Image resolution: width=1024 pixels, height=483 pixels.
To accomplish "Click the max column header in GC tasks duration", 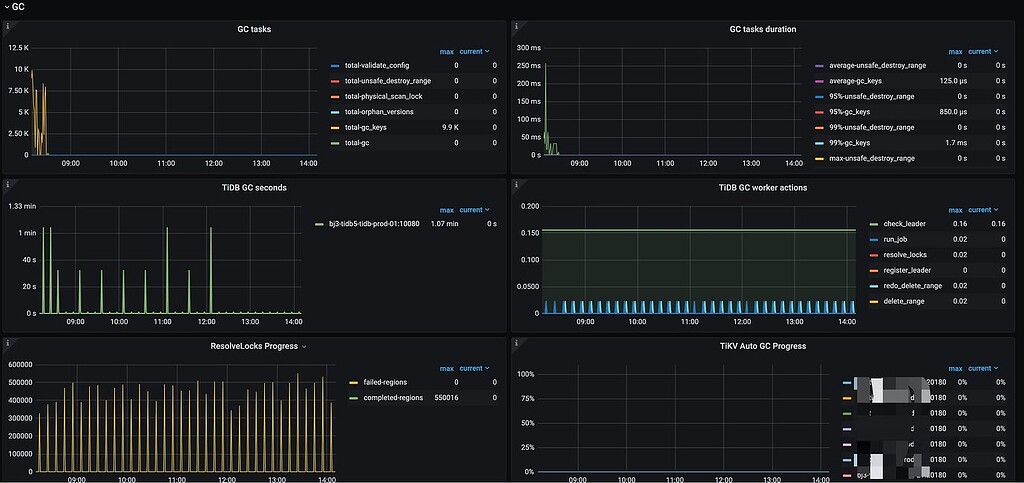I will [x=955, y=51].
